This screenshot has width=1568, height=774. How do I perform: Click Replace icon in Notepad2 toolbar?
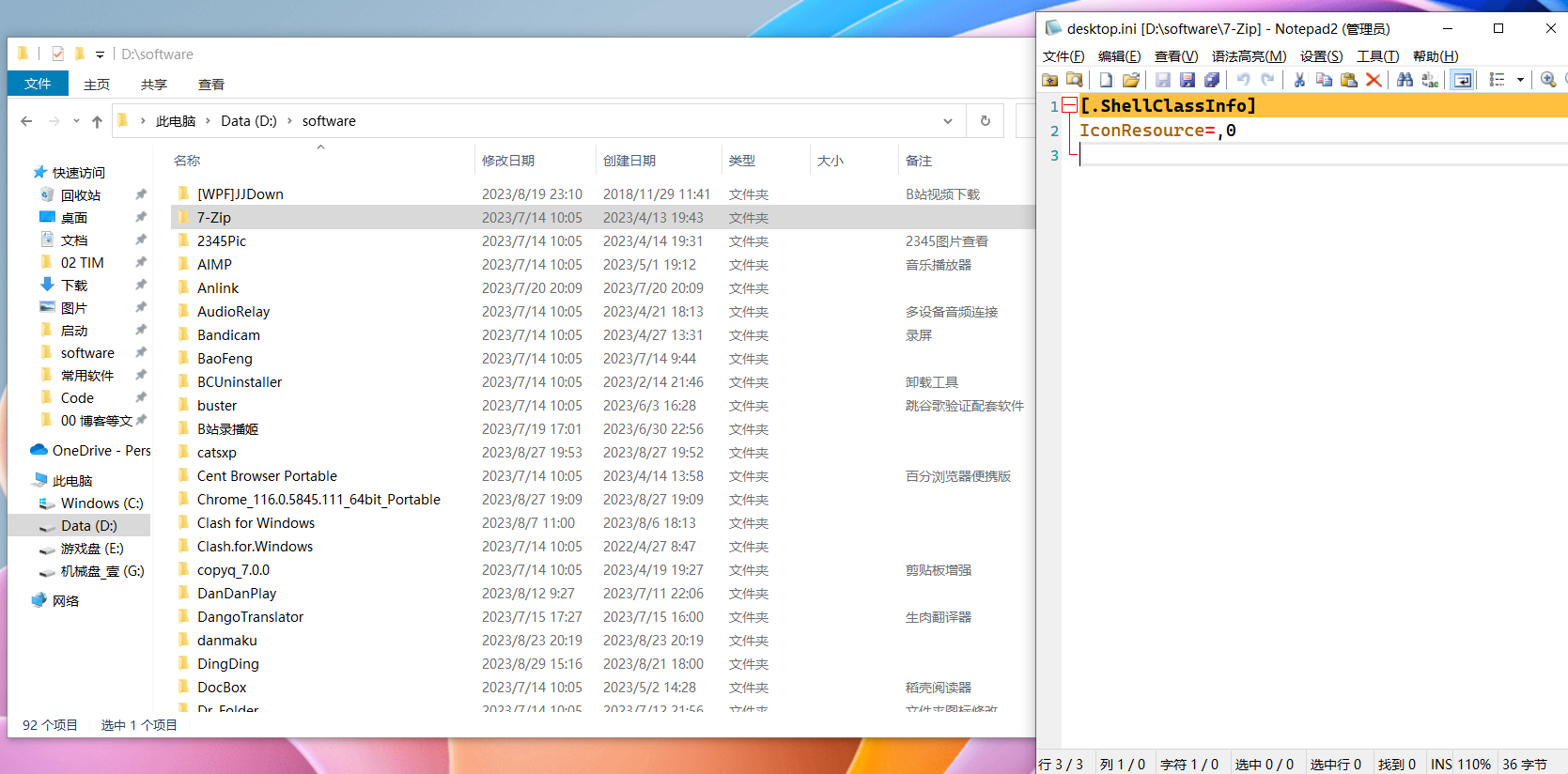(x=1430, y=81)
